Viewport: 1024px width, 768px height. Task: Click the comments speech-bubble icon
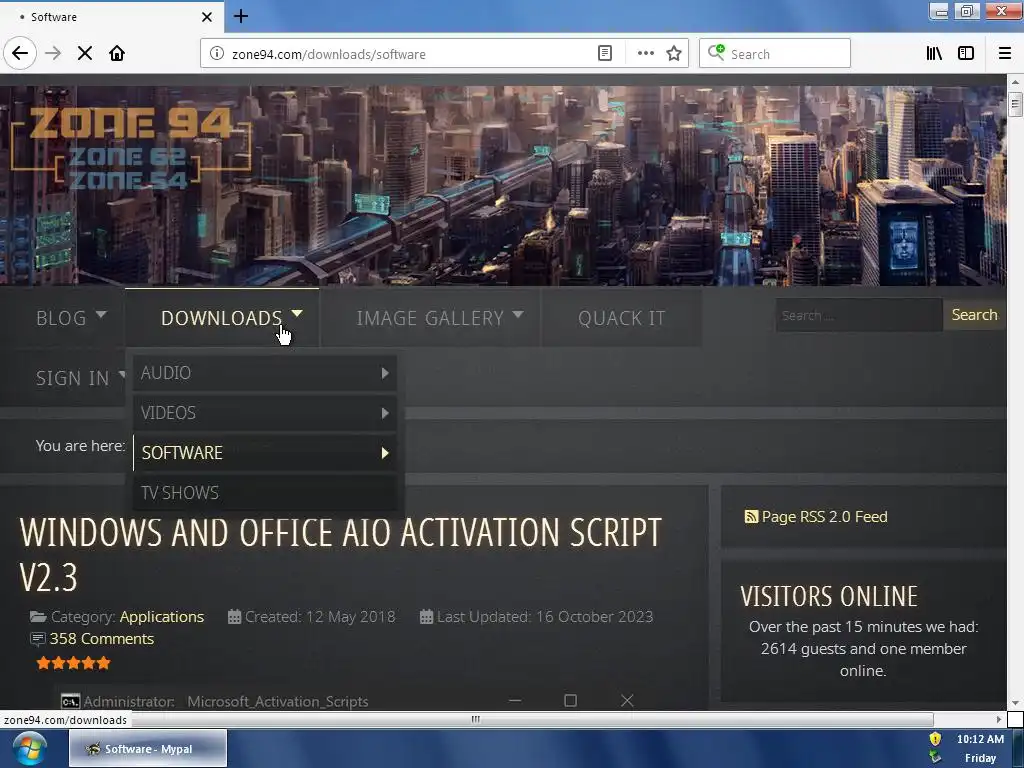pos(38,639)
